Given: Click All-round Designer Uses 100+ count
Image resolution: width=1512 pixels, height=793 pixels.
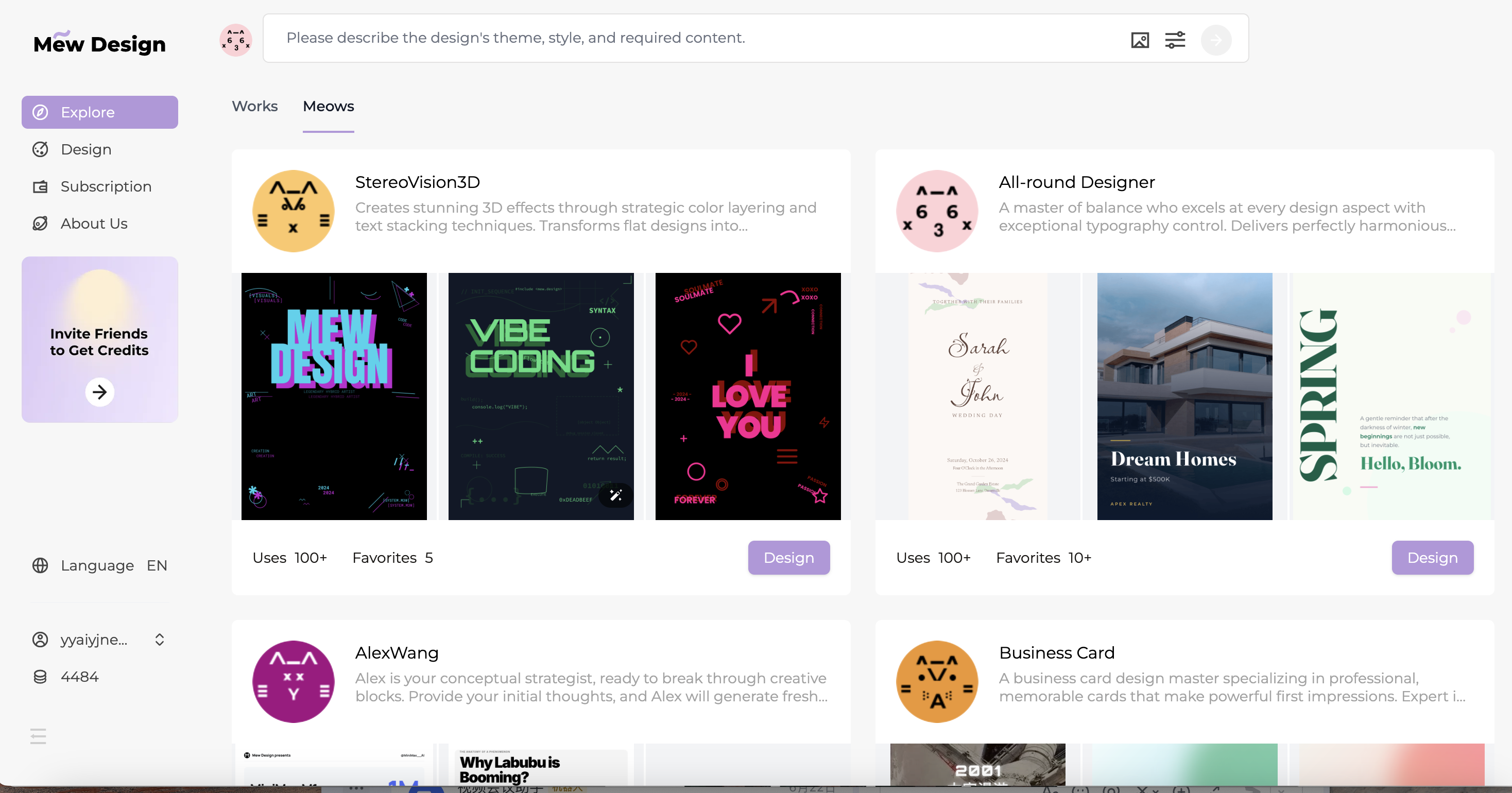Looking at the screenshot, I should pos(934,558).
